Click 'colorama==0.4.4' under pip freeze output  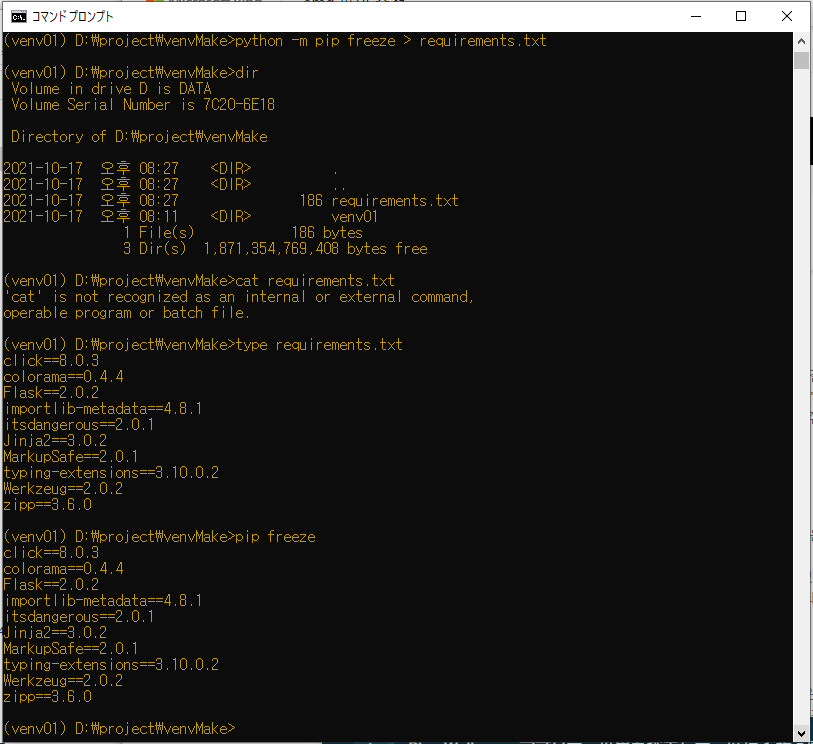tap(63, 569)
